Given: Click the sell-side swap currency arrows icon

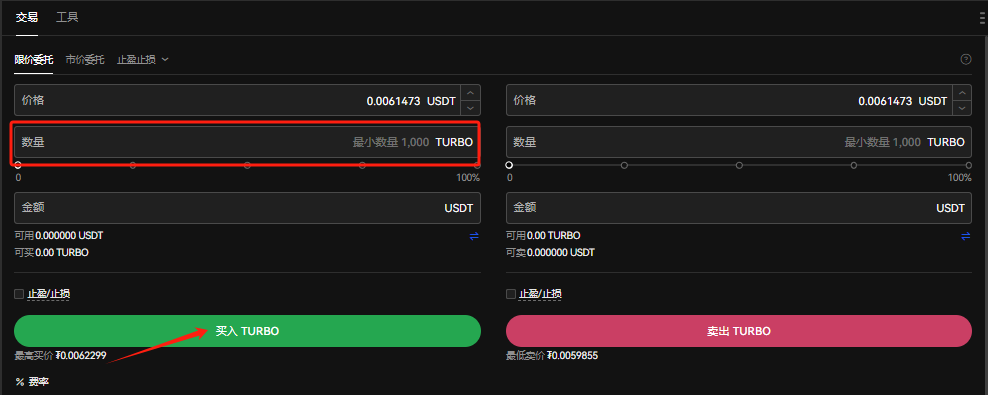Looking at the screenshot, I should tap(965, 236).
